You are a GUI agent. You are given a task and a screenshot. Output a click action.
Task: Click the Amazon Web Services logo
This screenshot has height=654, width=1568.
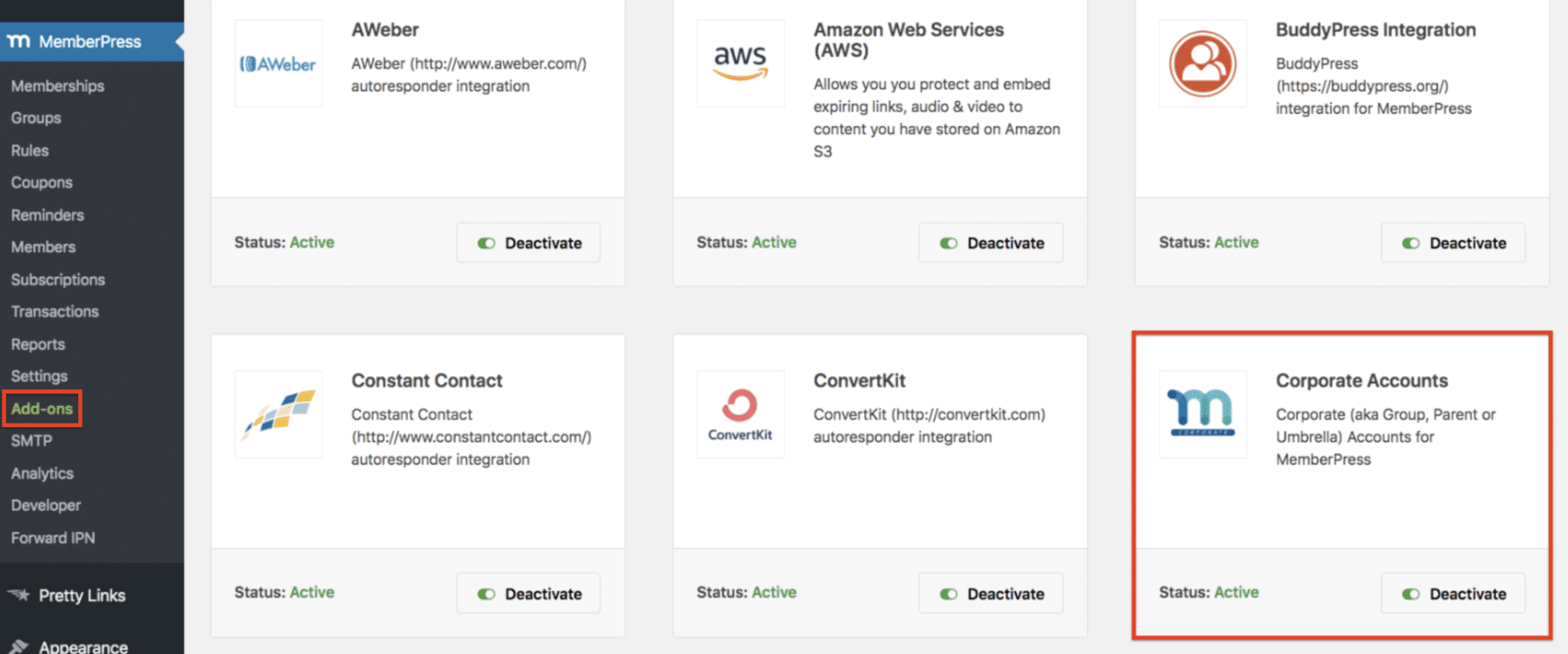coord(740,64)
